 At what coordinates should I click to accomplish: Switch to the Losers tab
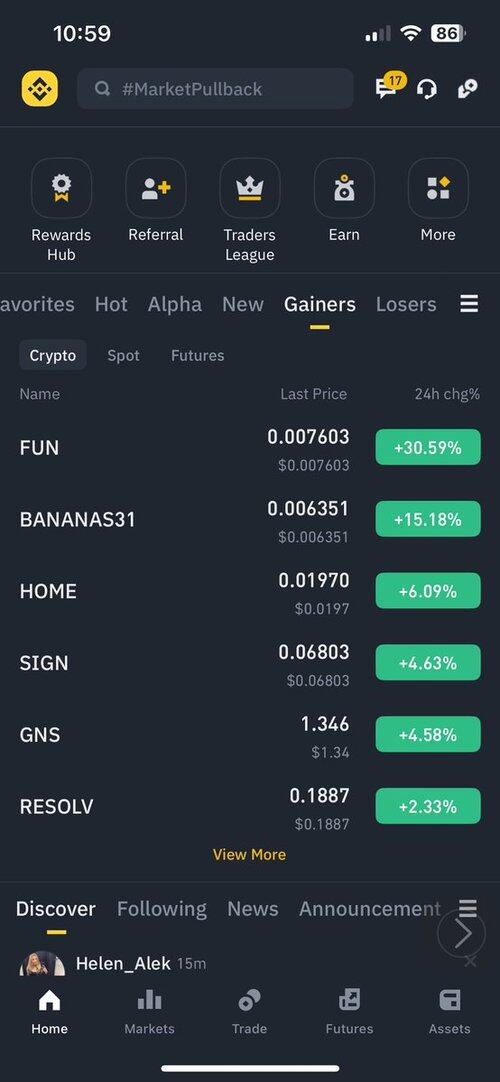(x=406, y=304)
